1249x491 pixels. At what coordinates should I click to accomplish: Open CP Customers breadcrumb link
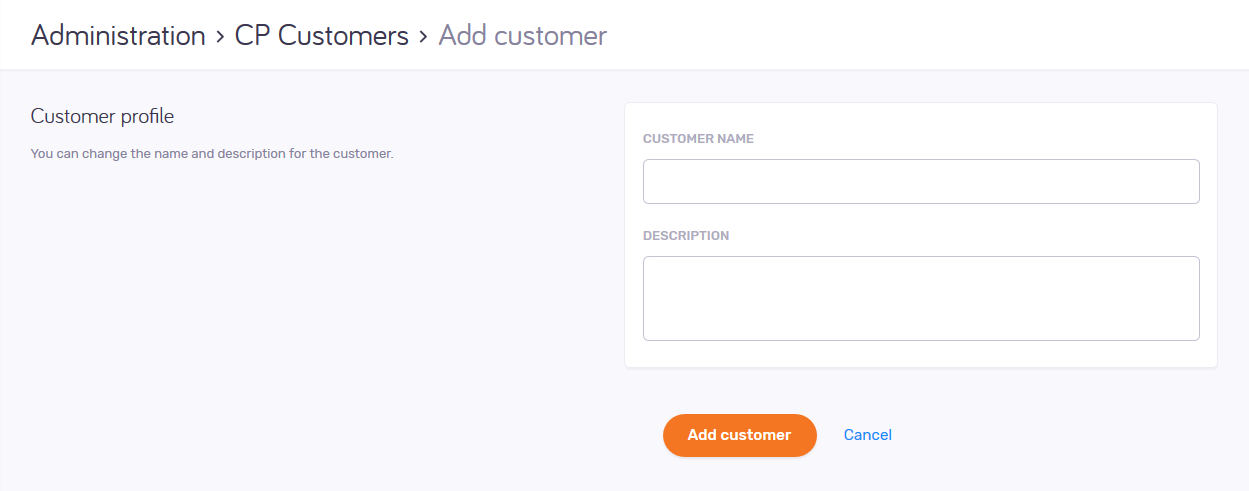tap(321, 36)
